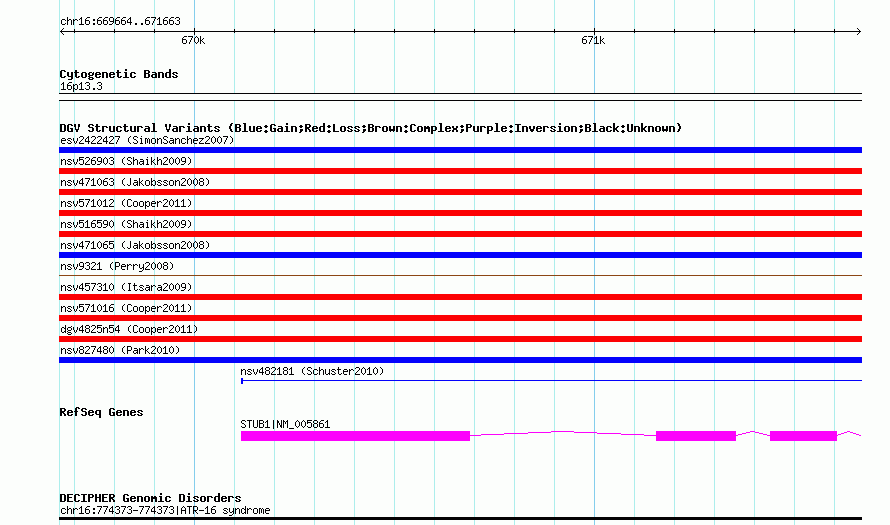Select the blue bar for esv2422427
The width and height of the screenshot is (890, 525).
tap(460, 150)
